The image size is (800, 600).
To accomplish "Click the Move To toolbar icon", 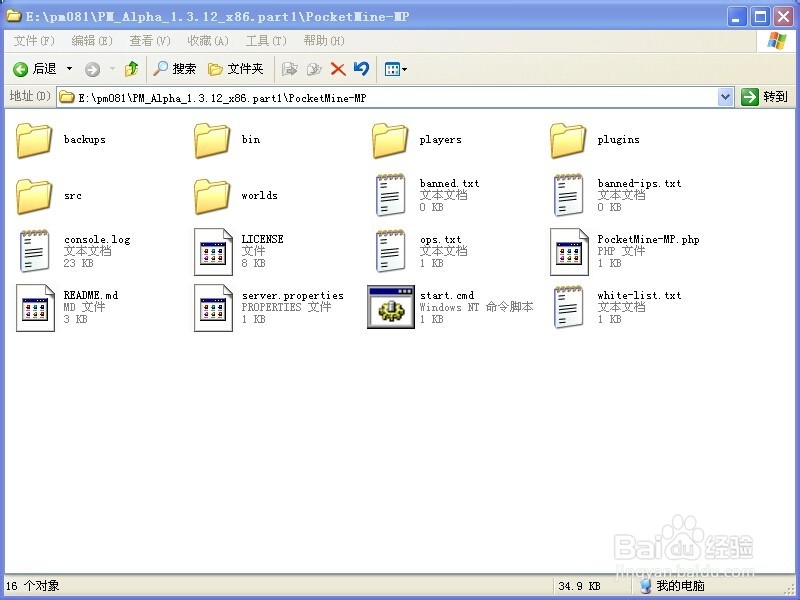I will point(290,69).
